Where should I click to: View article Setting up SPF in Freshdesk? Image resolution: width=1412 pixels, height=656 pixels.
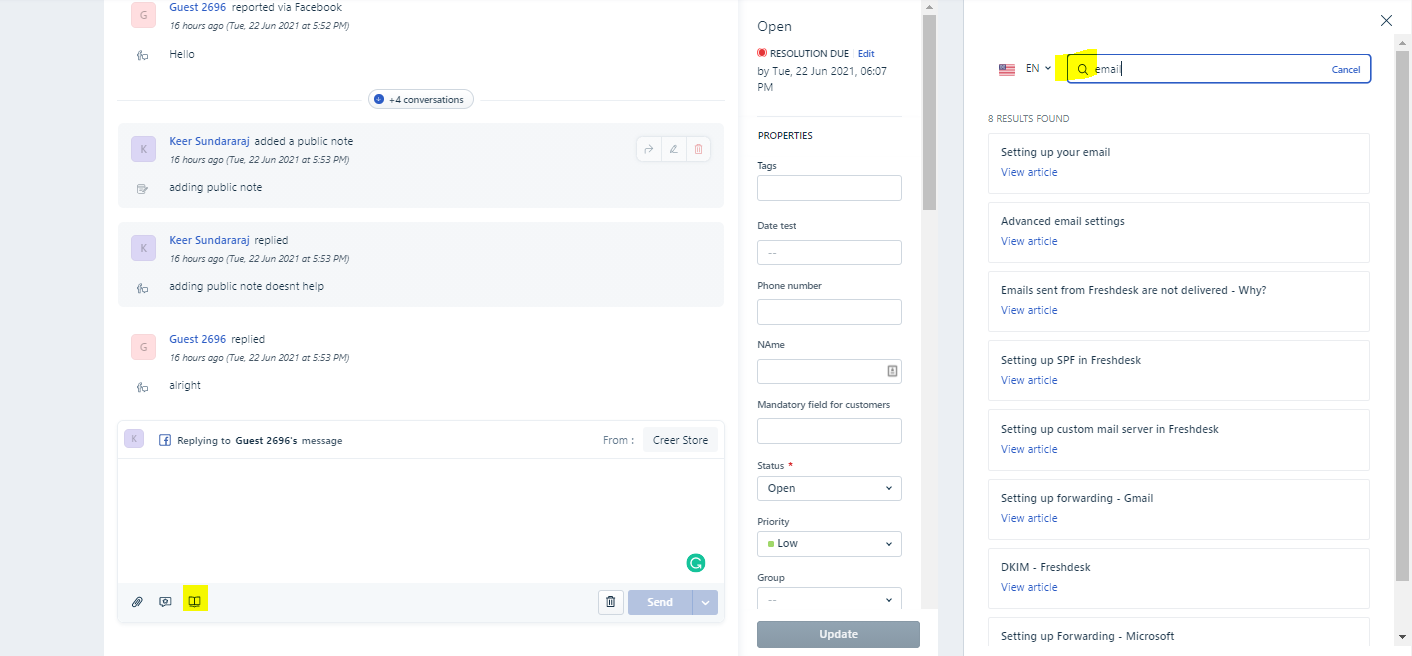pyautogui.click(x=1029, y=380)
